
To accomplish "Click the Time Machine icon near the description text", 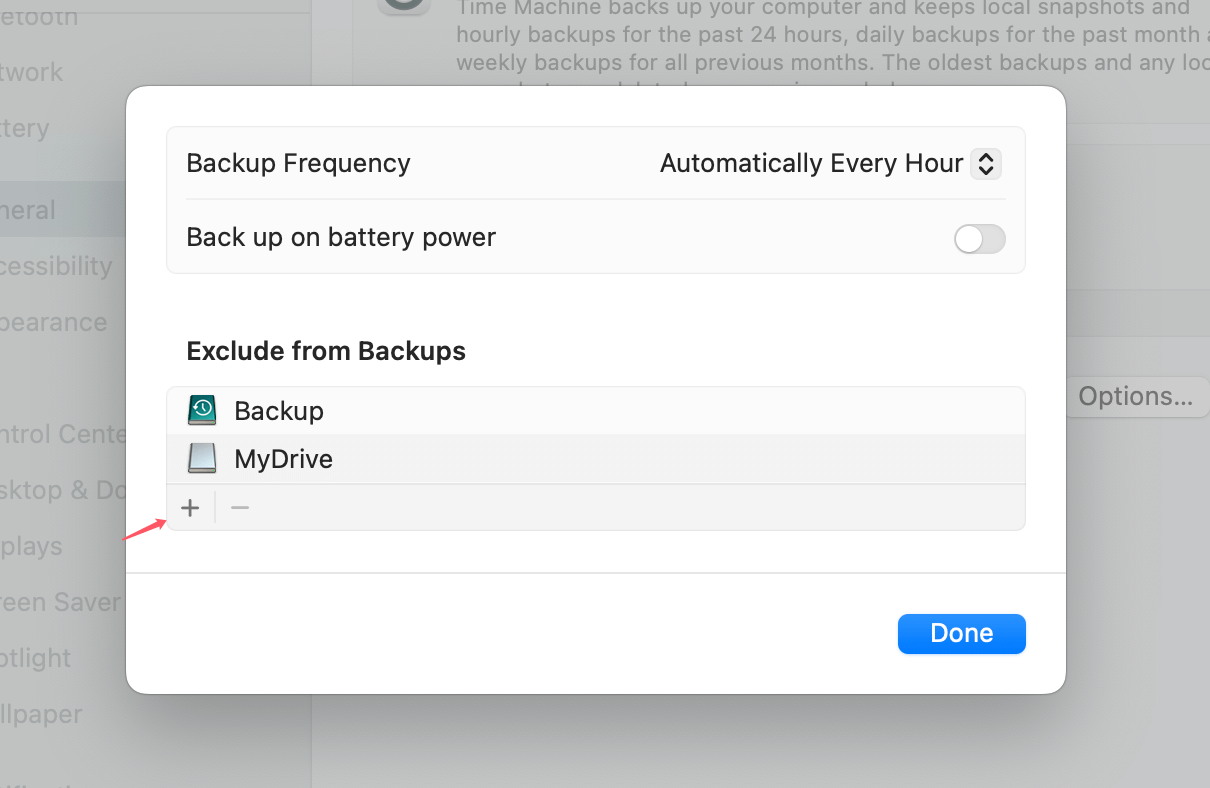I will click(404, 6).
